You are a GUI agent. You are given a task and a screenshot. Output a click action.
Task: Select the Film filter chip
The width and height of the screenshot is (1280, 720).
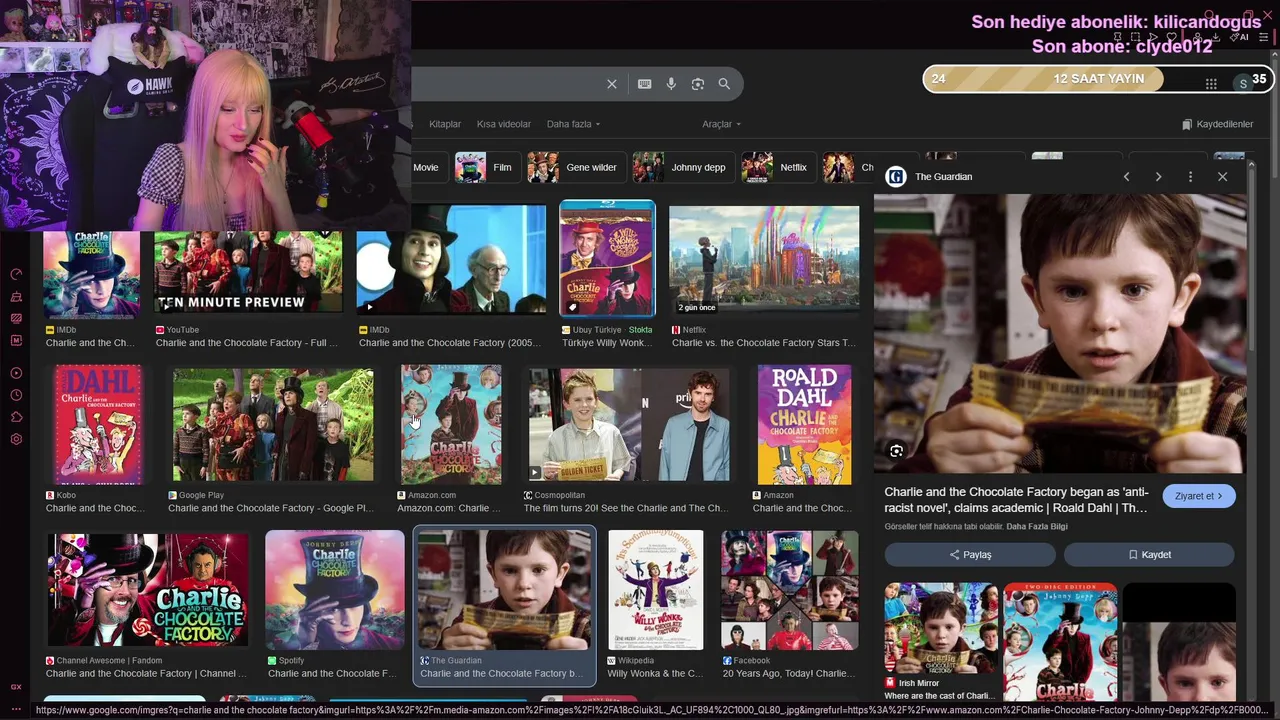(x=486, y=168)
